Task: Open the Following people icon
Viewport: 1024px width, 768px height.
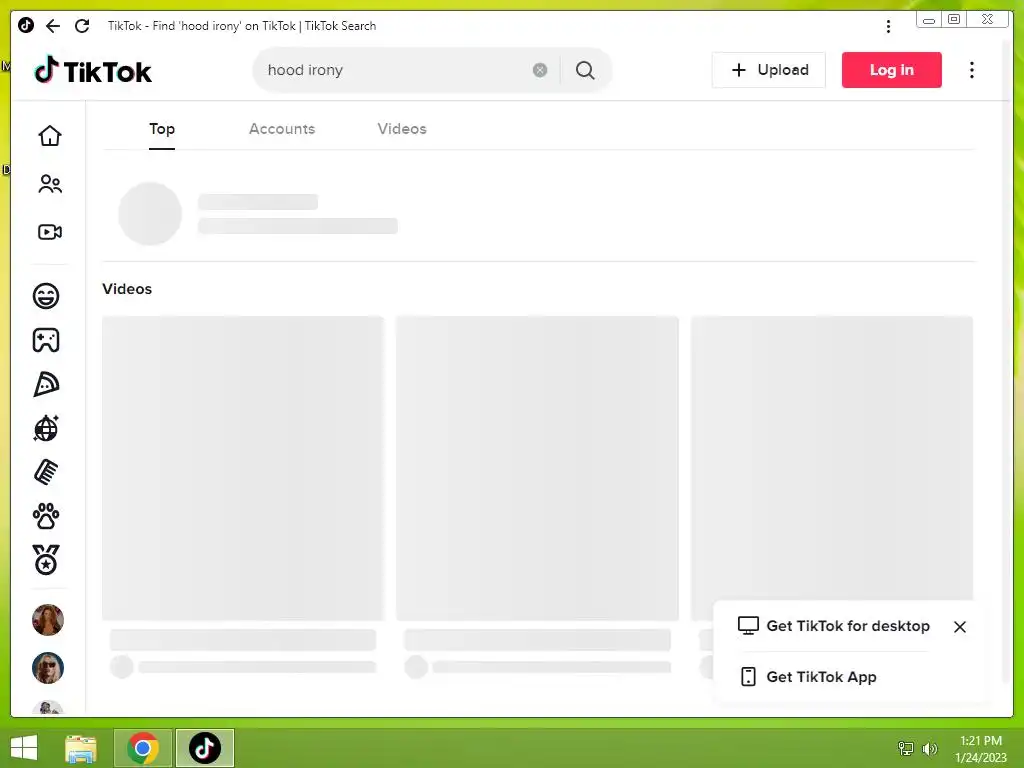Action: click(50, 184)
